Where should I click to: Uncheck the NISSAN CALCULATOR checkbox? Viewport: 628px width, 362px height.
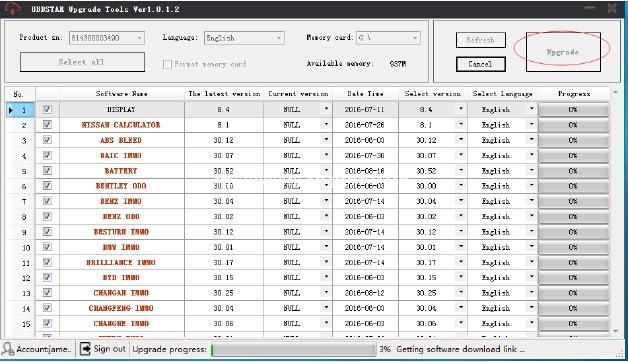tap(47, 125)
